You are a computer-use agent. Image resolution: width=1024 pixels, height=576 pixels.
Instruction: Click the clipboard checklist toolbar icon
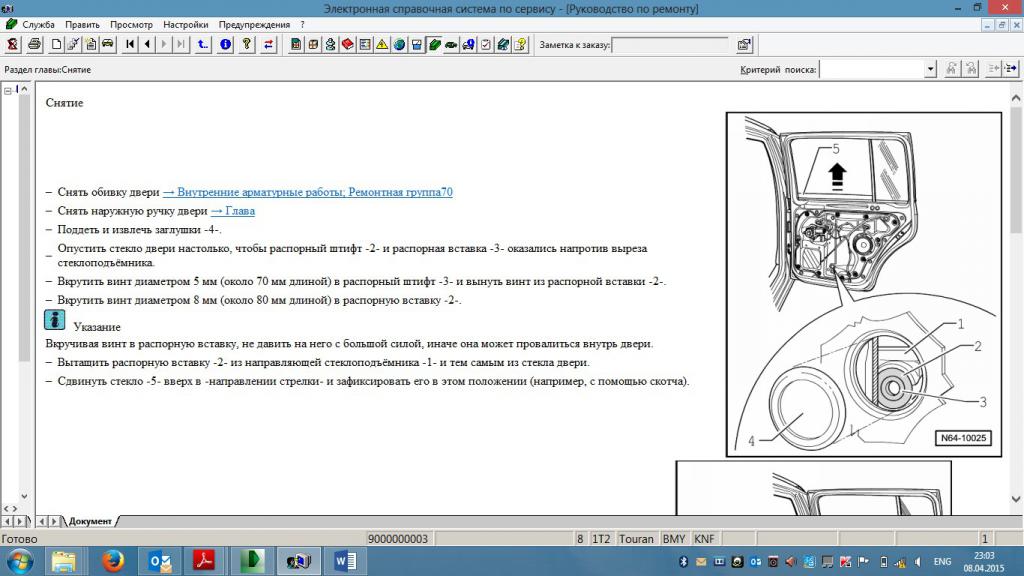click(486, 44)
